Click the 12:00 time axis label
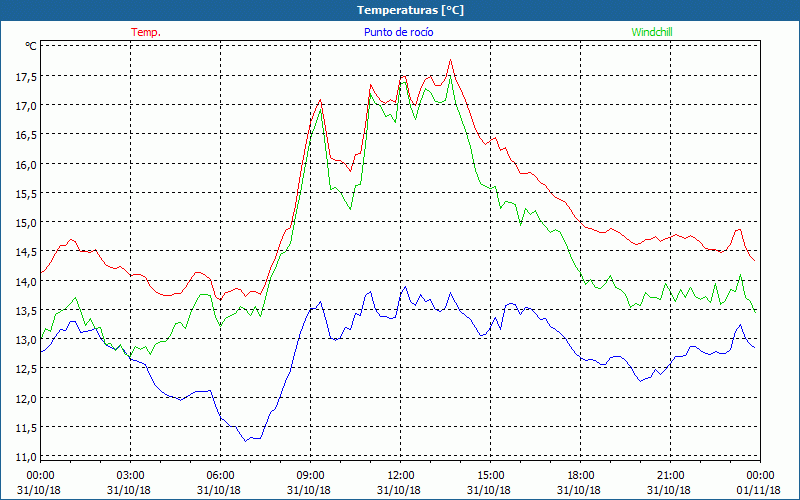Image resolution: width=800 pixels, height=500 pixels. [x=401, y=476]
